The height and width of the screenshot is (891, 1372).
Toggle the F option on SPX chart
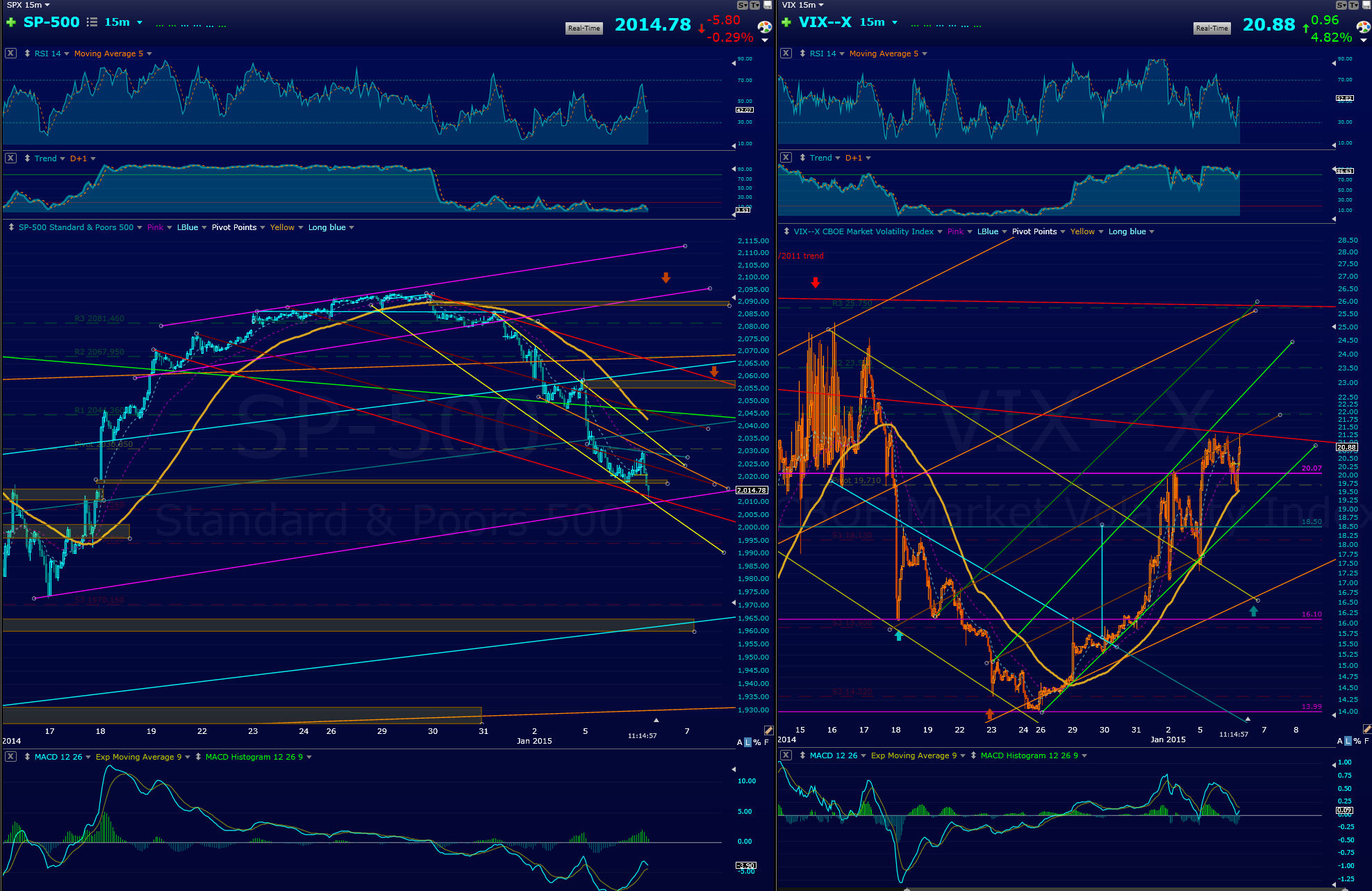tap(766, 742)
